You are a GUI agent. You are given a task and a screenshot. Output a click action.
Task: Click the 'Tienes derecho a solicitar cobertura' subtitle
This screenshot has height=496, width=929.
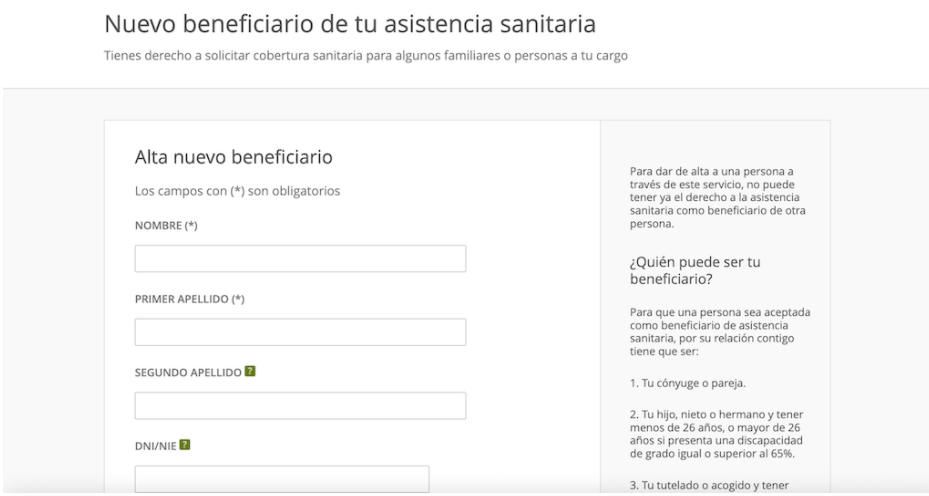point(366,56)
